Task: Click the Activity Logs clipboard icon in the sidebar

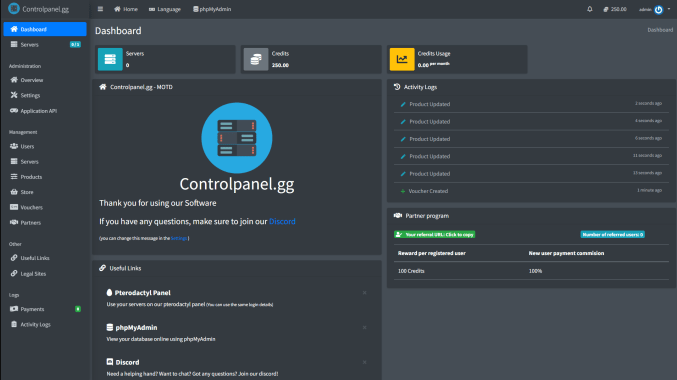Action: (14, 324)
